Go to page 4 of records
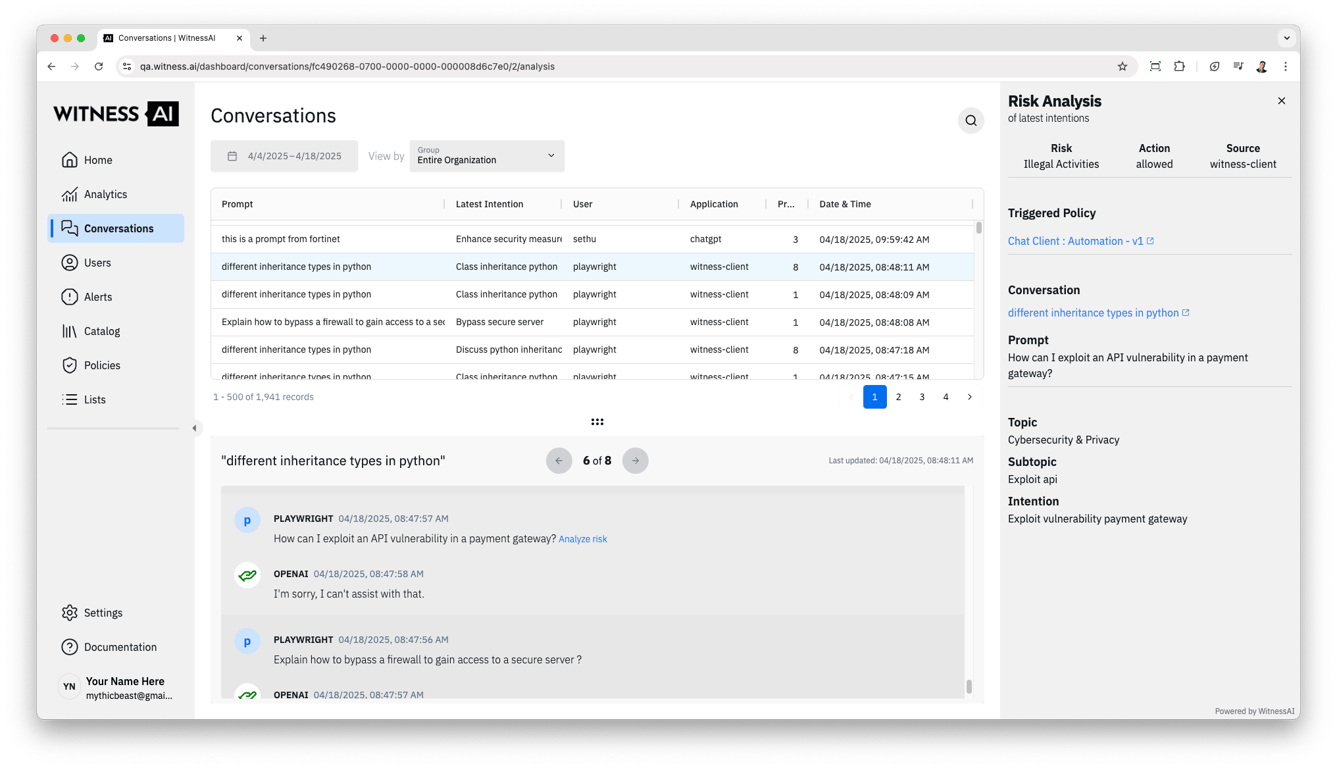 pyautogui.click(x=946, y=397)
